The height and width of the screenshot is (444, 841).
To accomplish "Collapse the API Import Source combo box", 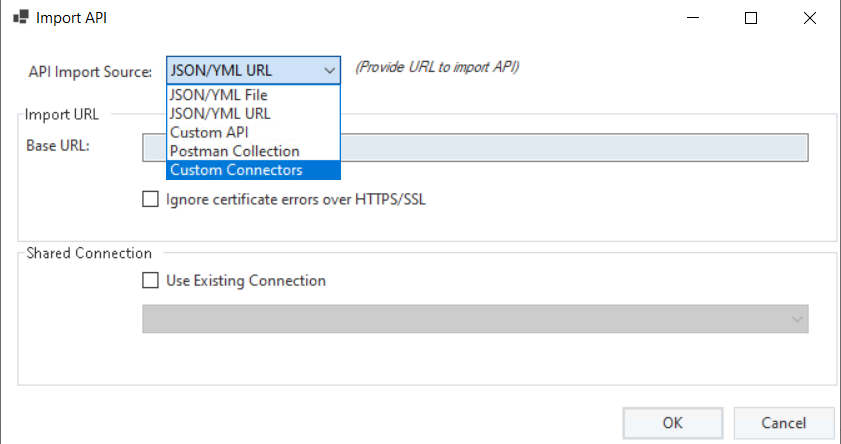I will (x=253, y=70).
